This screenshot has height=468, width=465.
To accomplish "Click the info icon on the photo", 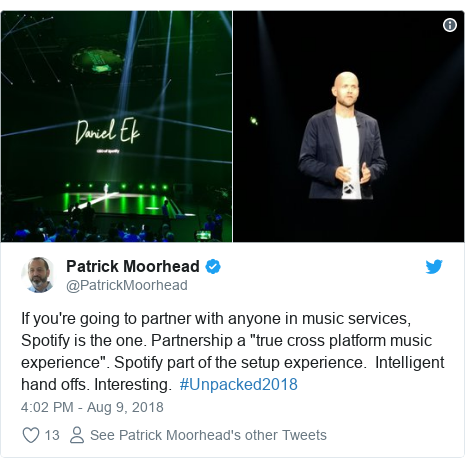I will coord(450,25).
